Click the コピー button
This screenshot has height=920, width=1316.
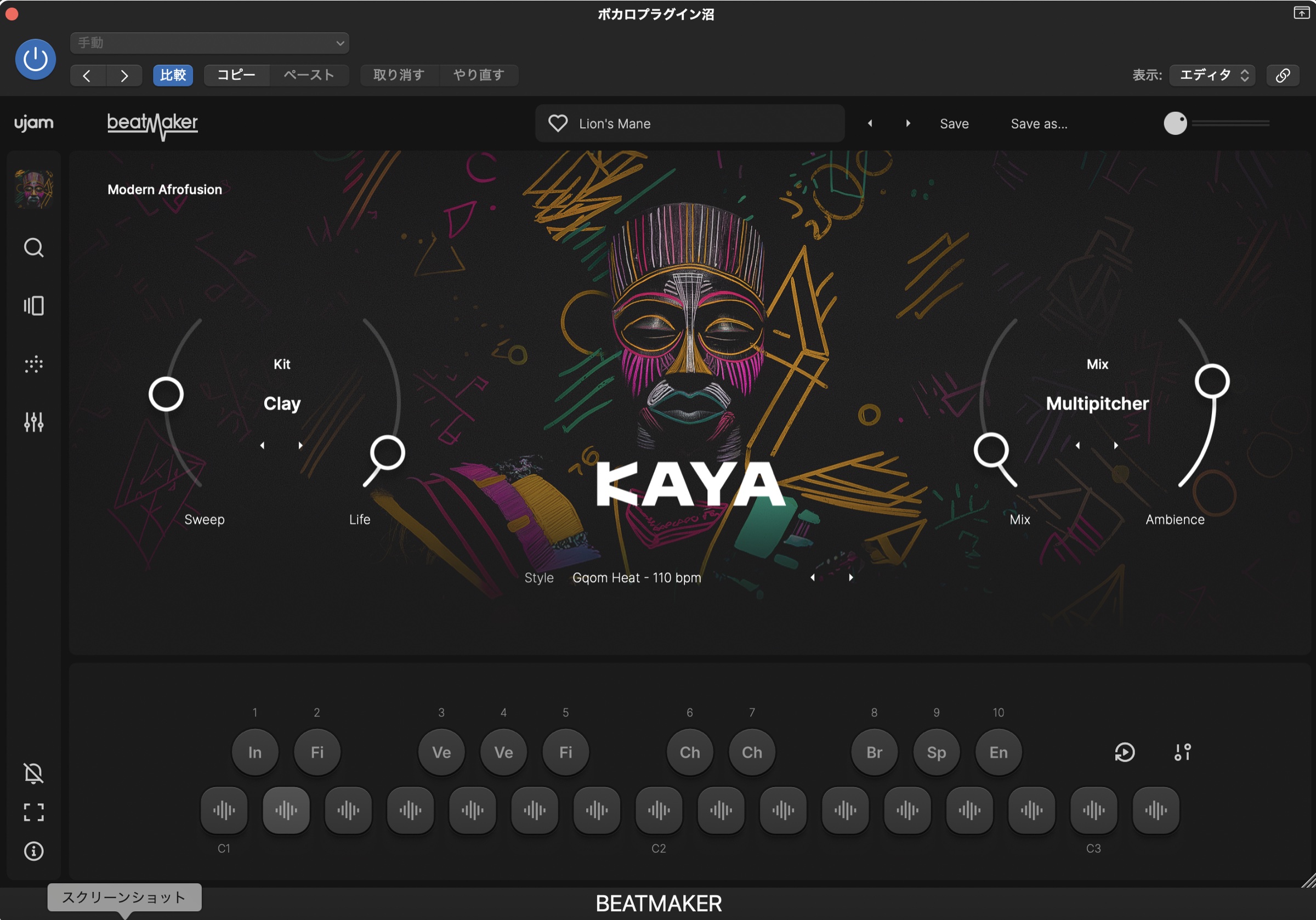[237, 75]
